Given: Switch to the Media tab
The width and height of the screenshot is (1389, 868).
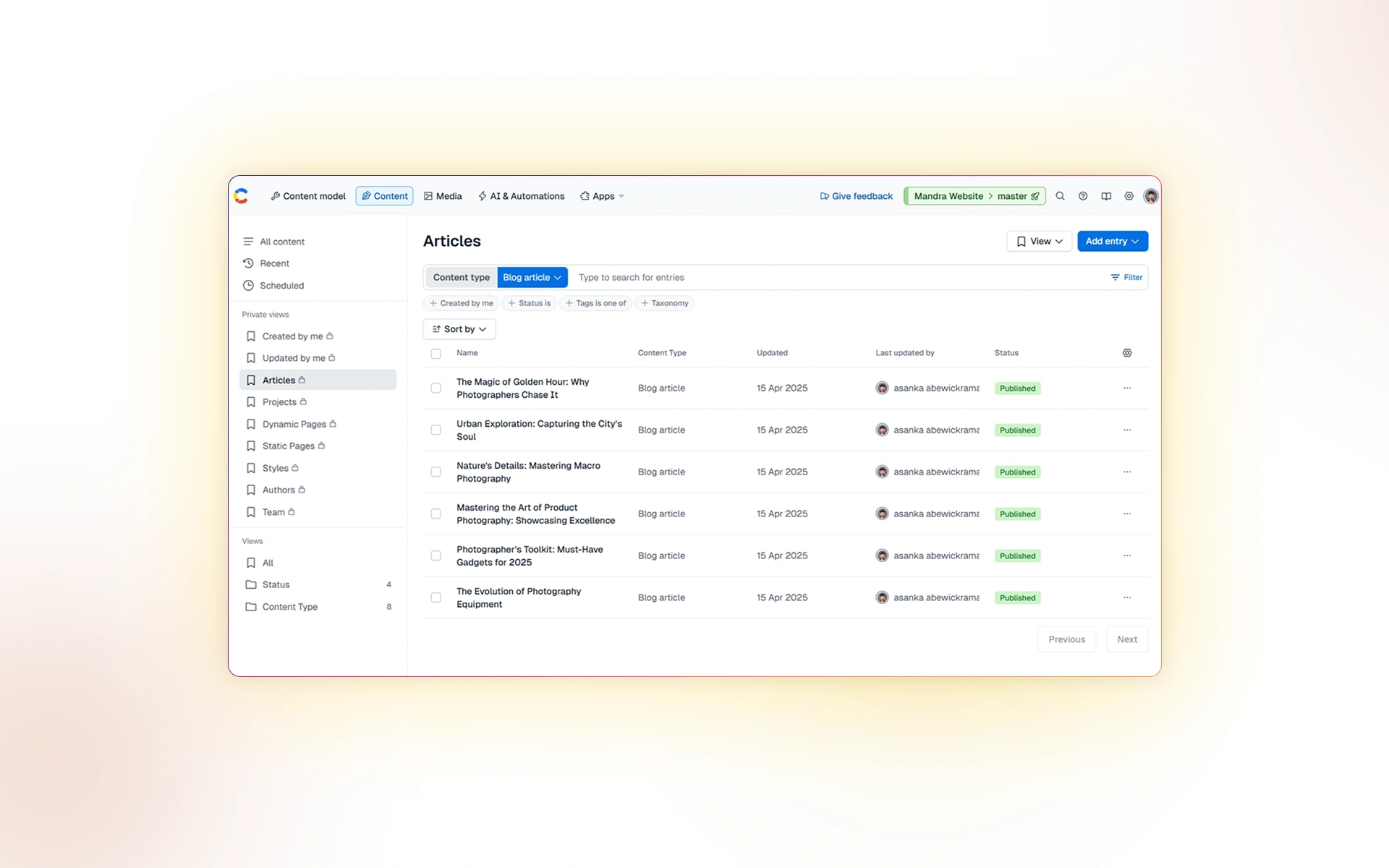Looking at the screenshot, I should [443, 196].
